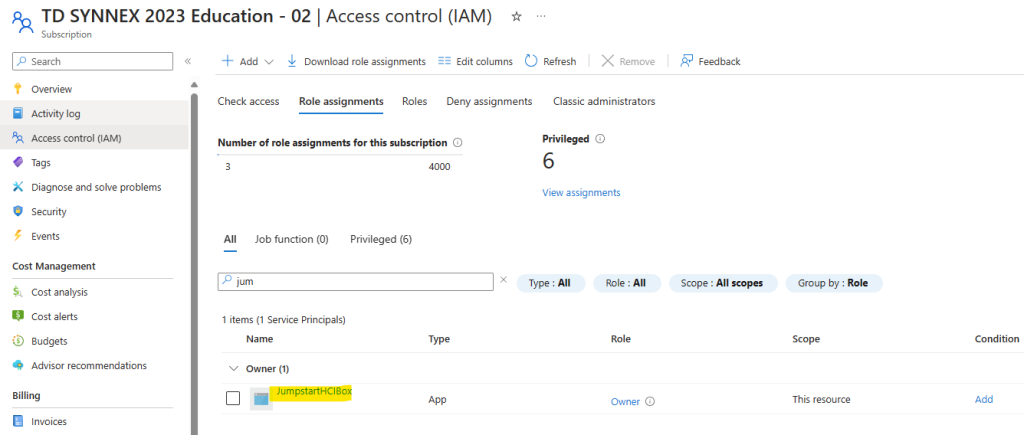Click the App type cell
The width and height of the screenshot is (1024, 435).
pos(437,399)
